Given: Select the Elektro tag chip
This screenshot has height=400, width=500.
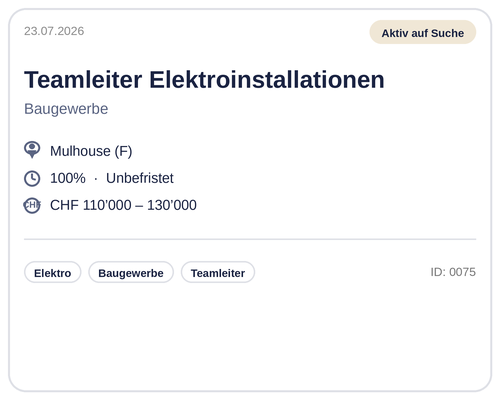Looking at the screenshot, I should 53,272.
